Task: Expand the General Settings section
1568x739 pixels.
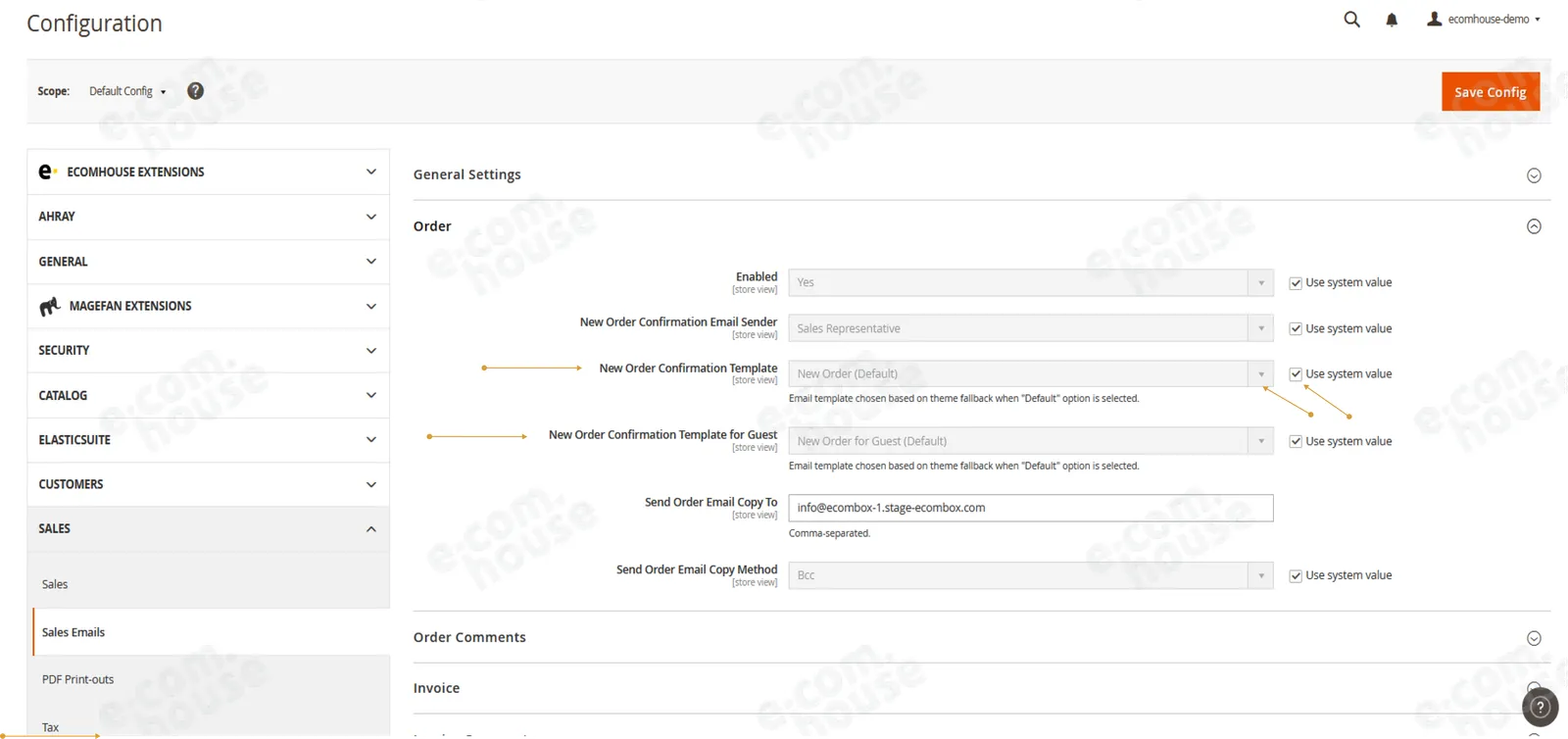Action: click(x=981, y=174)
